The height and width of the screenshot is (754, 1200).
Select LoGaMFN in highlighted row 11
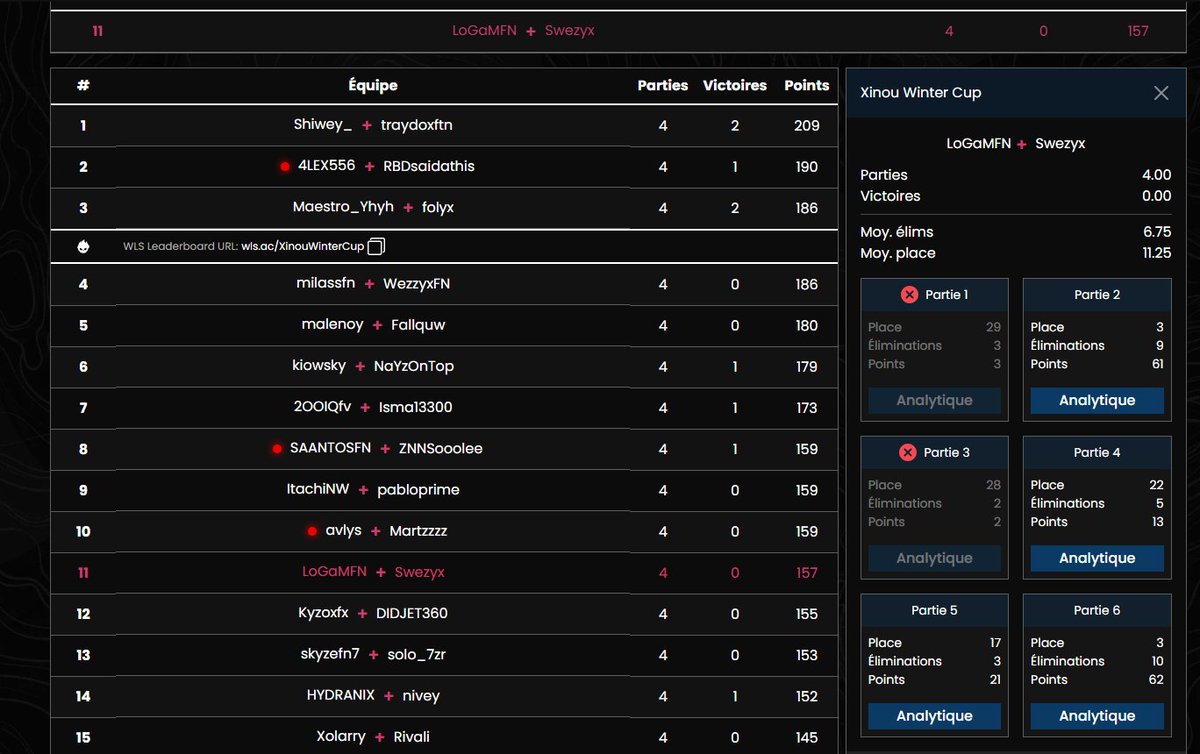(x=335, y=572)
